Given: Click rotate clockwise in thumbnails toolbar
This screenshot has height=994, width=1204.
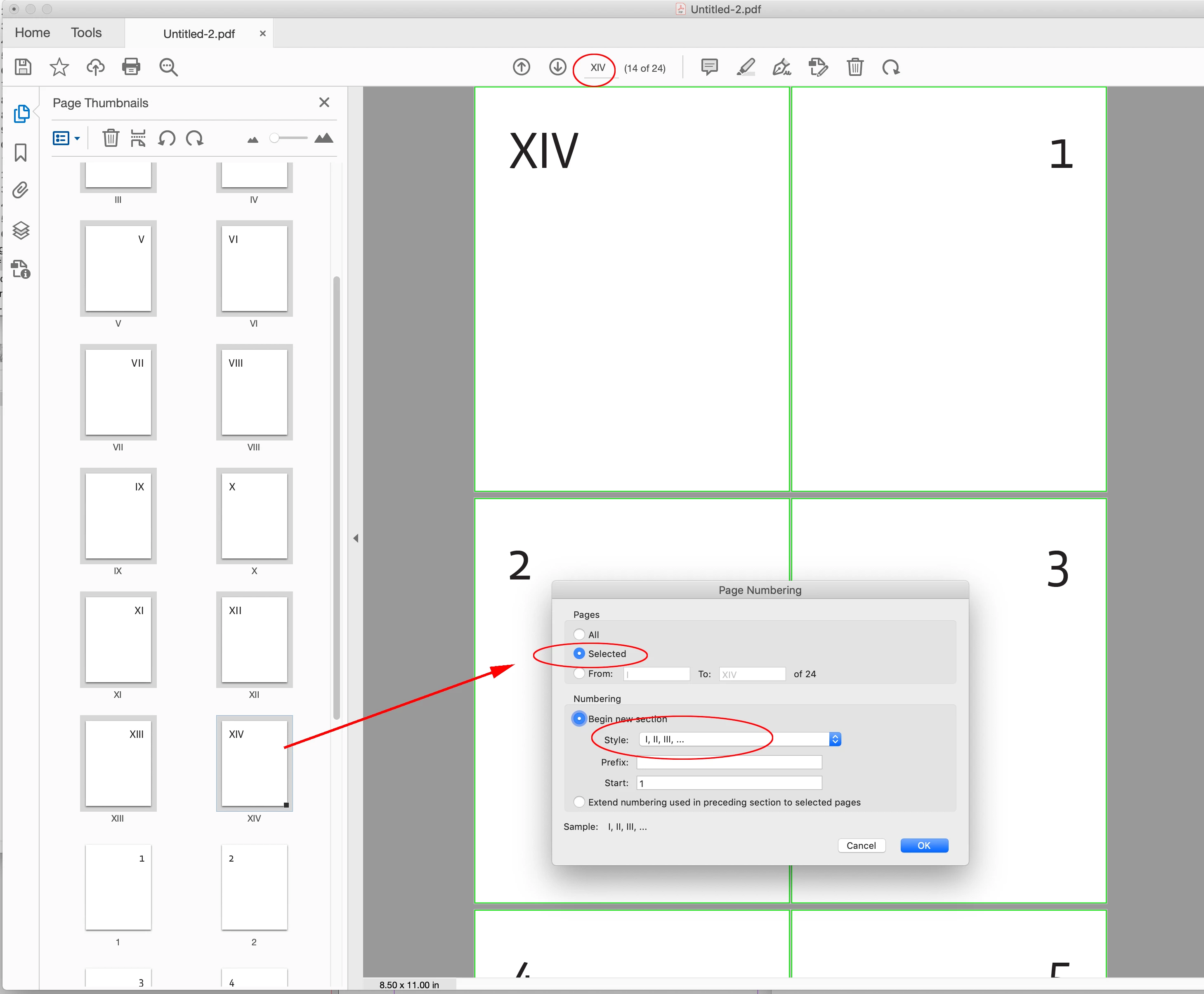Looking at the screenshot, I should [x=195, y=139].
